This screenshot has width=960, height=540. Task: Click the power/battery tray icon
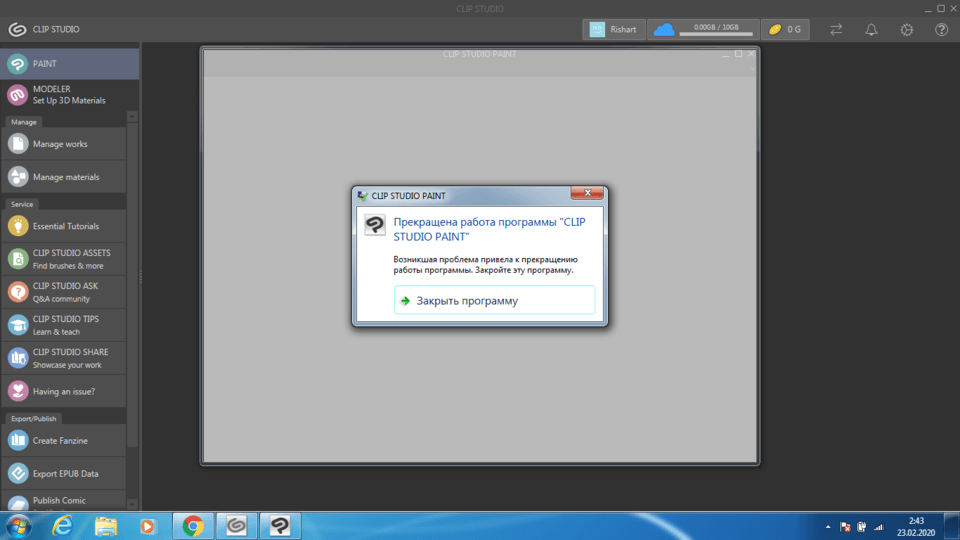coord(861,527)
